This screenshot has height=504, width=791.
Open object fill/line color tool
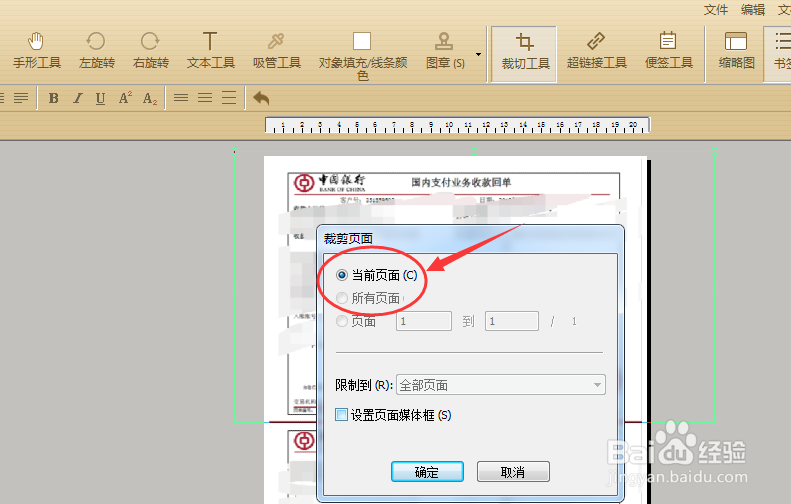coord(362,55)
